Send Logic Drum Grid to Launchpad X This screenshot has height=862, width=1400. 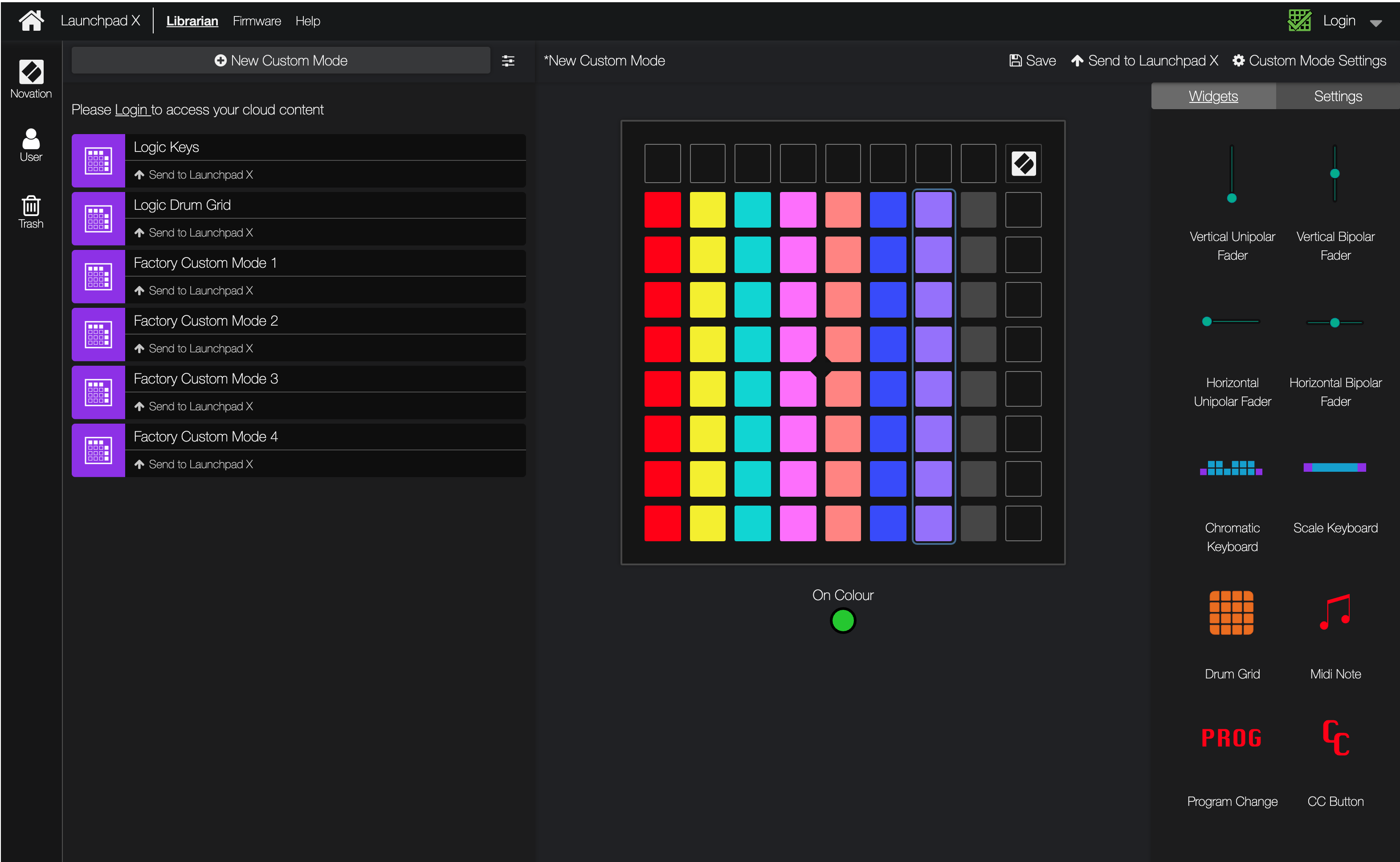pyautogui.click(x=194, y=233)
